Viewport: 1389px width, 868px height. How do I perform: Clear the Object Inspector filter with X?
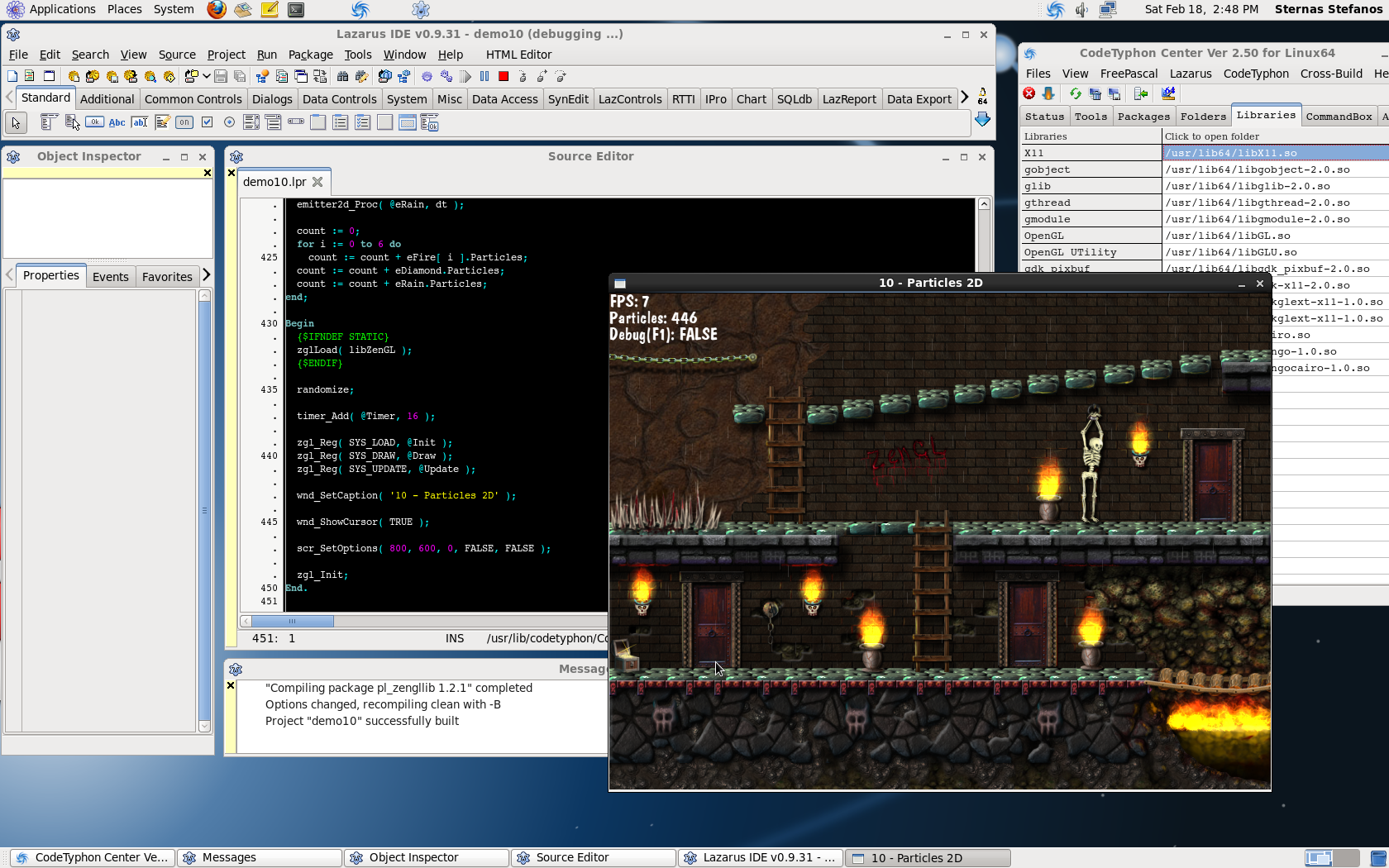point(208,173)
